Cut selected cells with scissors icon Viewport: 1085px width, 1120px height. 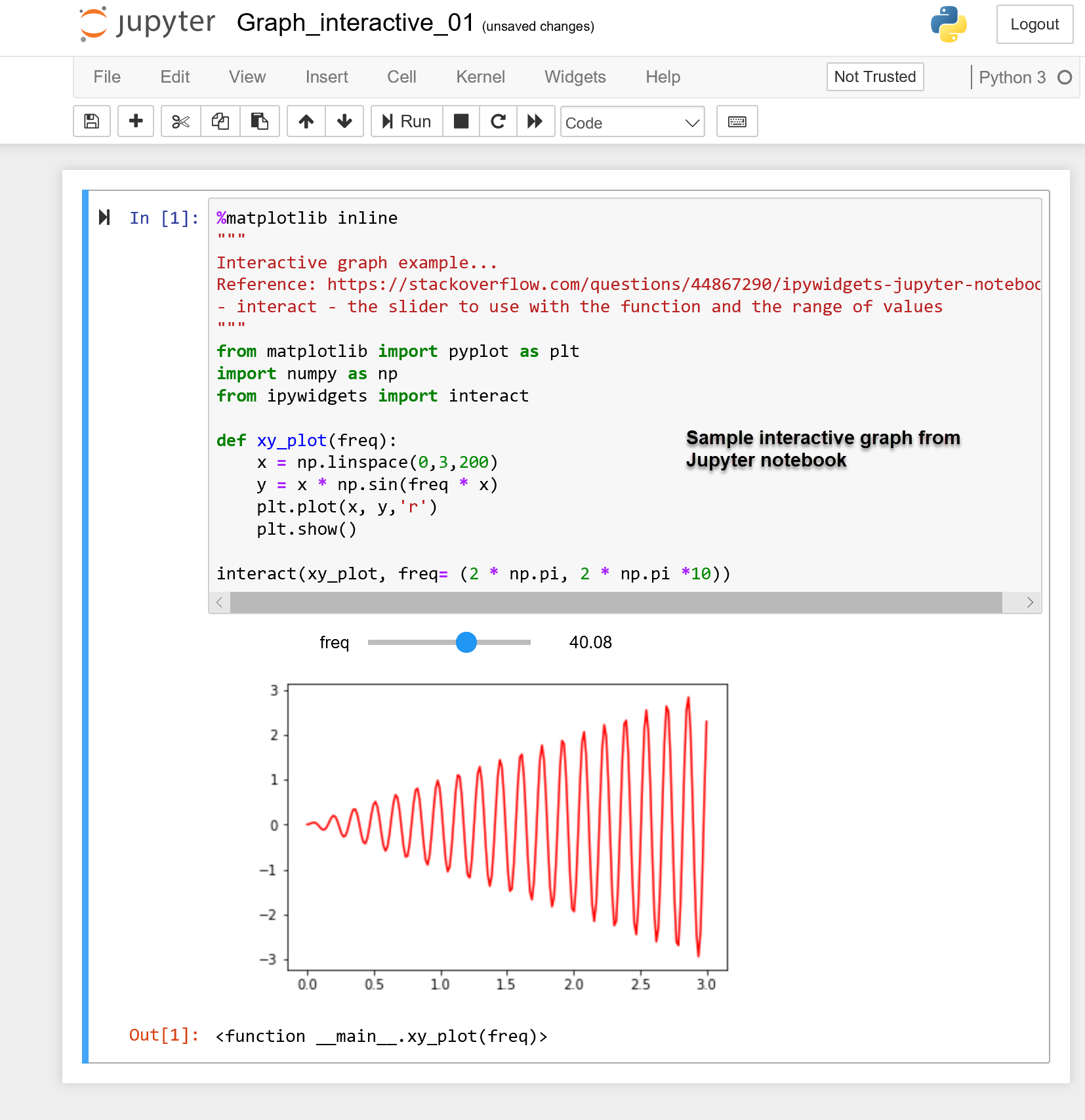click(181, 121)
